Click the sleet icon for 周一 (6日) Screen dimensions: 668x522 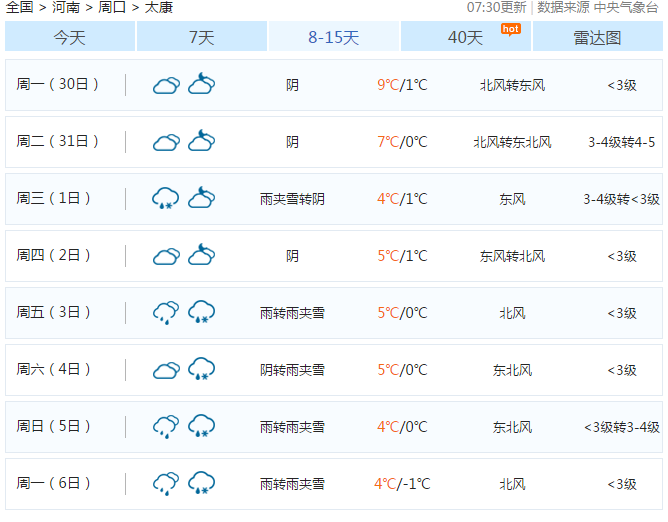[x=202, y=484]
